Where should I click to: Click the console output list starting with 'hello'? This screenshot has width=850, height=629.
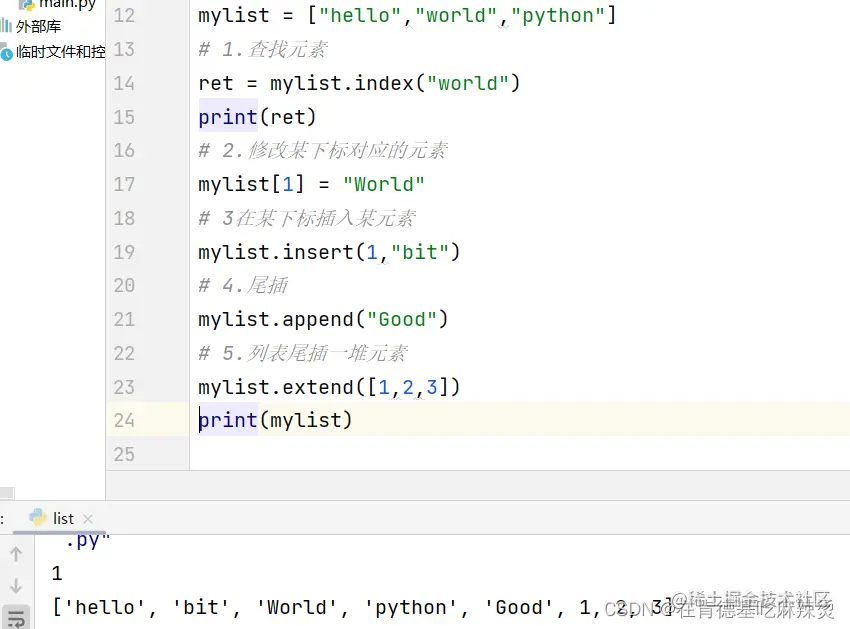coord(362,607)
